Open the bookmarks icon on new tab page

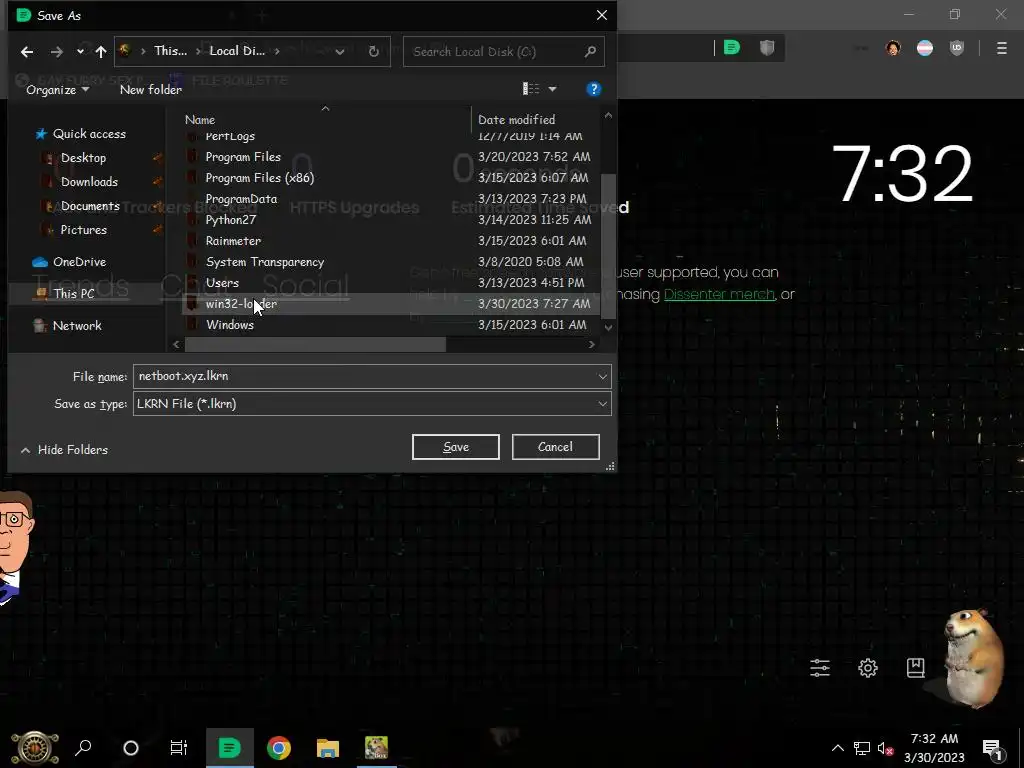tap(916, 667)
